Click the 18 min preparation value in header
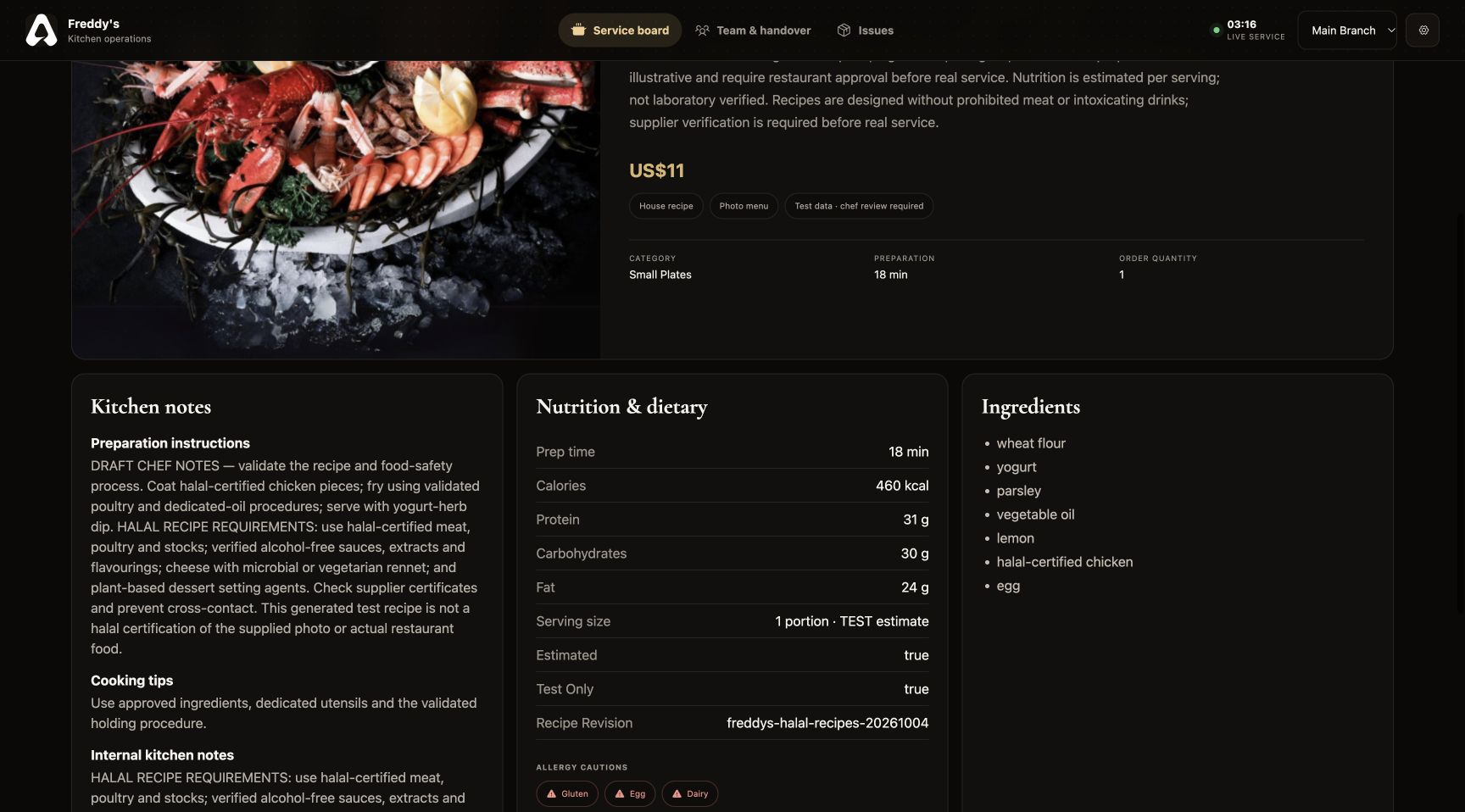 890,275
